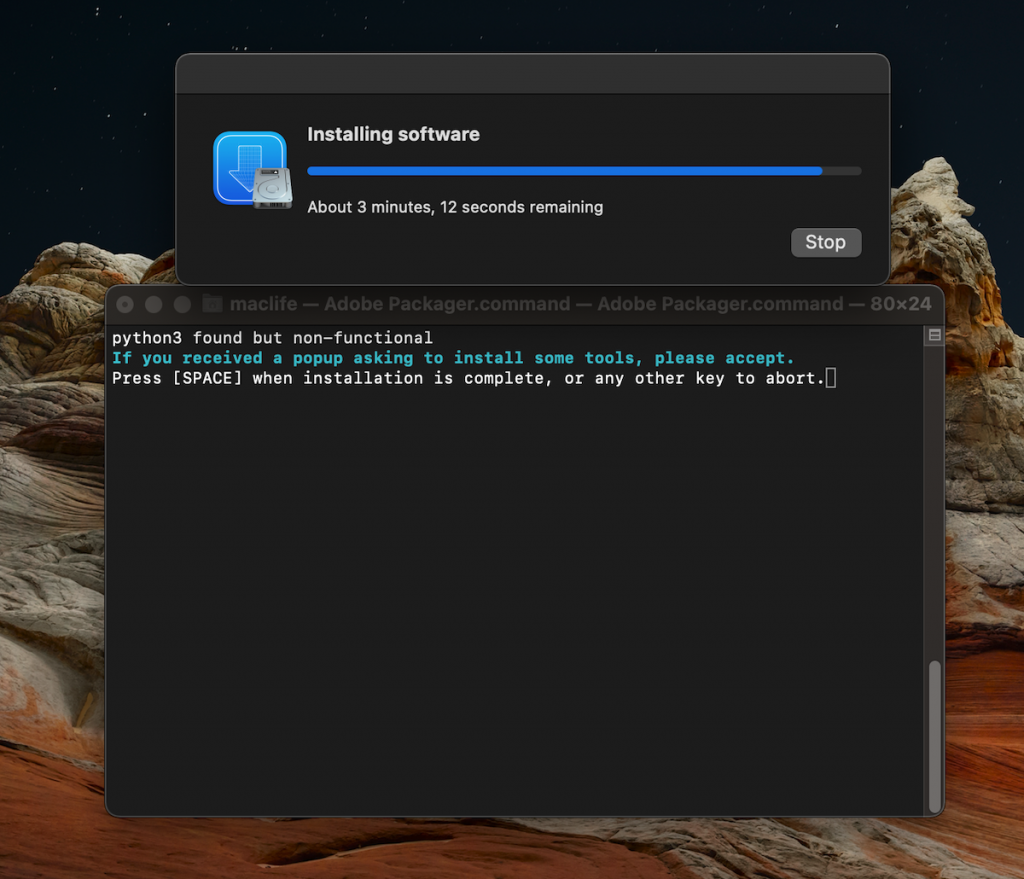The height and width of the screenshot is (879, 1024).
Task: Click the terminal cursor block
Action: coord(831,378)
